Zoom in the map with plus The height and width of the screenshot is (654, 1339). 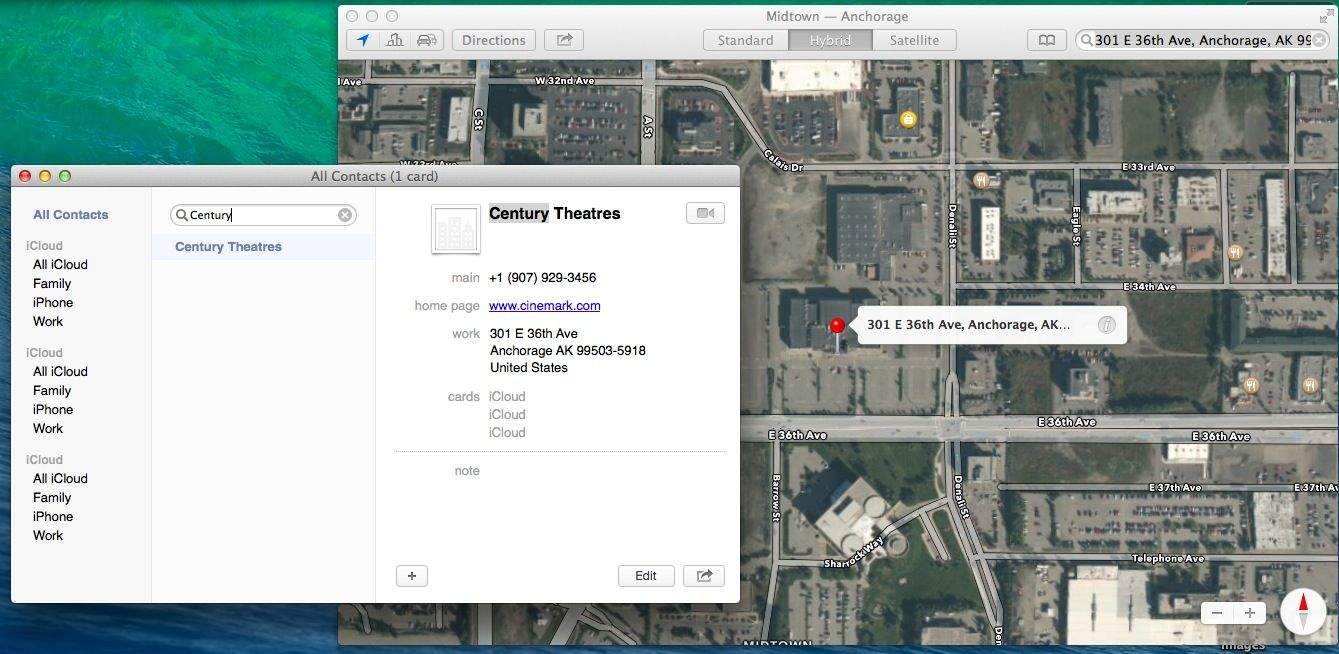tap(1249, 613)
